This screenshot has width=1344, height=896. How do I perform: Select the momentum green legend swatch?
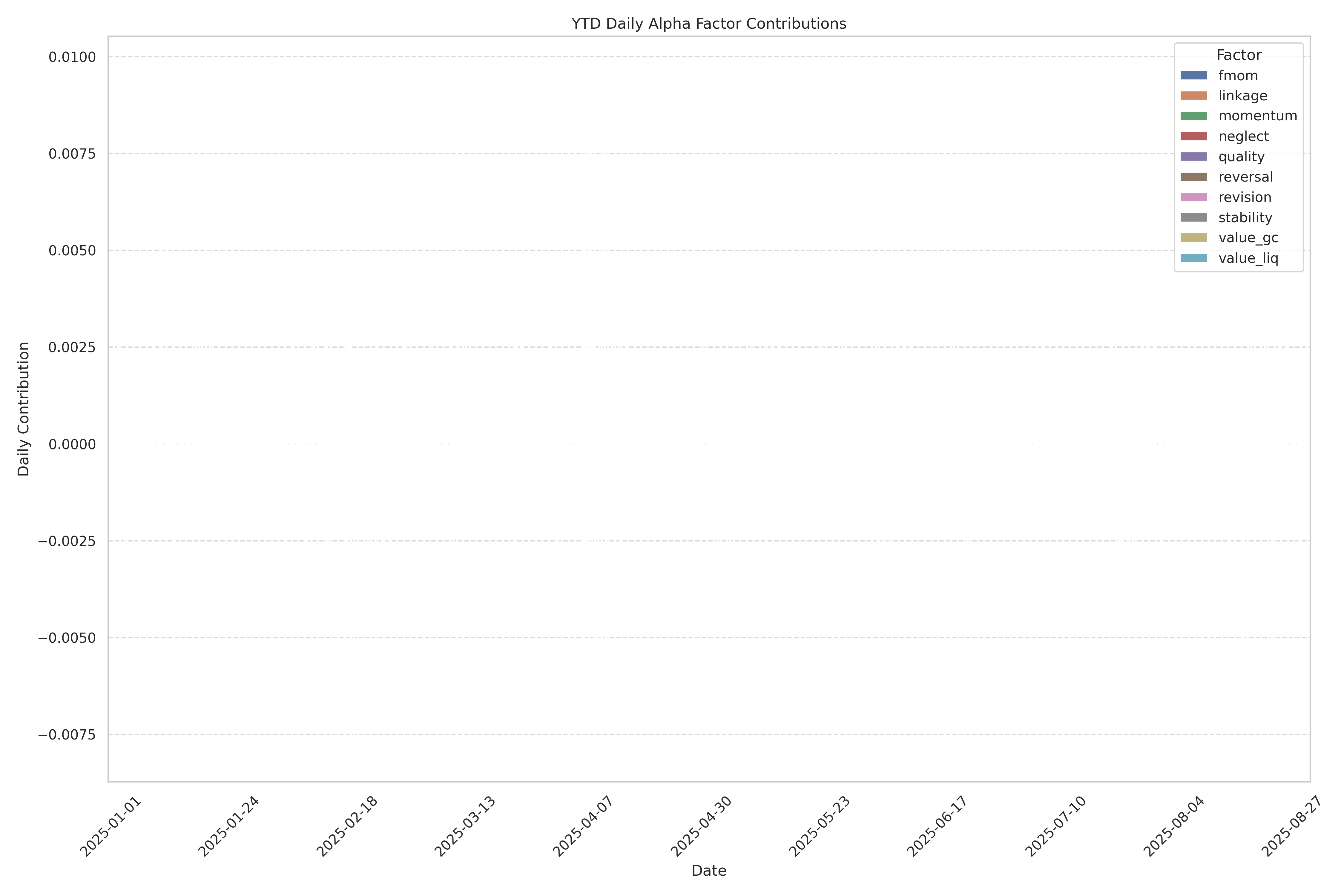tap(1193, 116)
